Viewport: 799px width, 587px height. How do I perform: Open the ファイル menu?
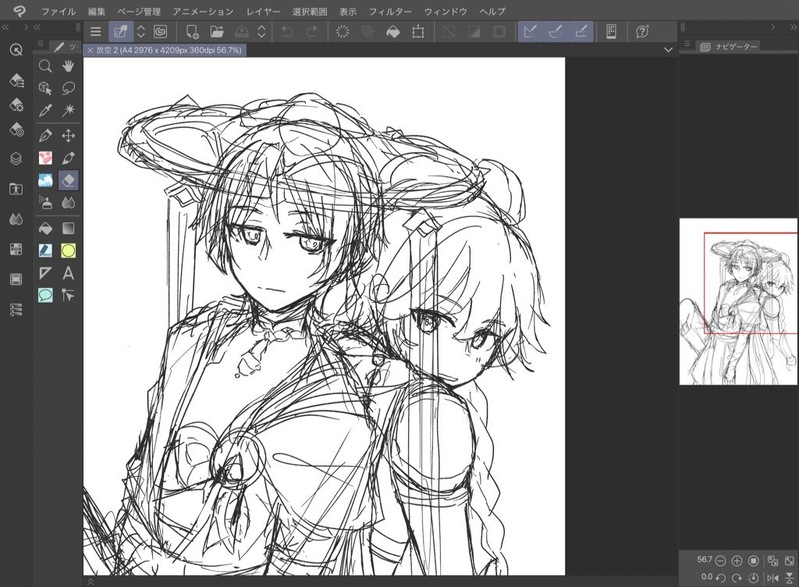coord(59,11)
